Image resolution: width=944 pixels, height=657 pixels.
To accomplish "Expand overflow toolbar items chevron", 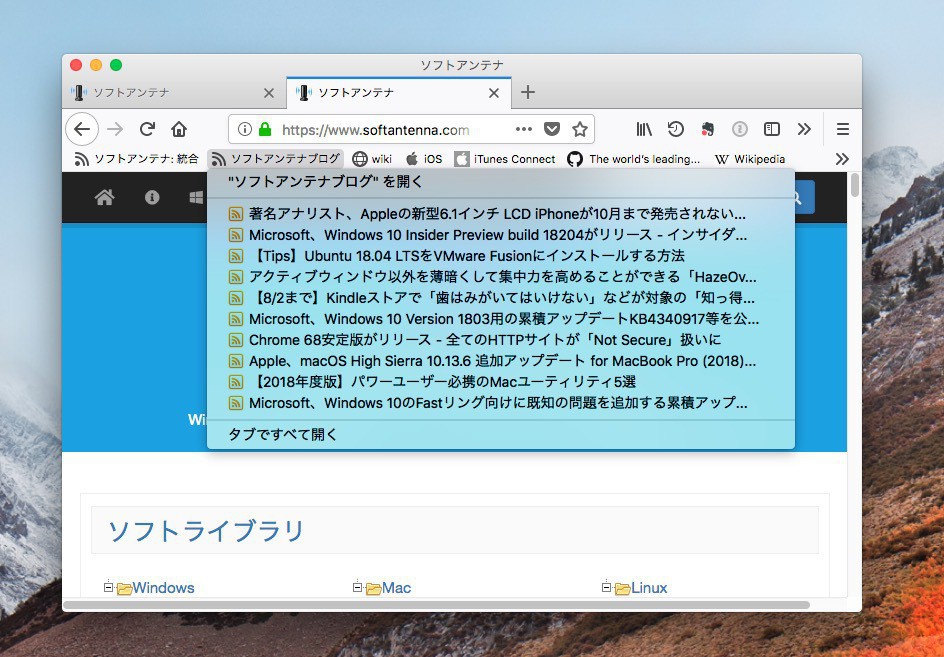I will tap(804, 129).
